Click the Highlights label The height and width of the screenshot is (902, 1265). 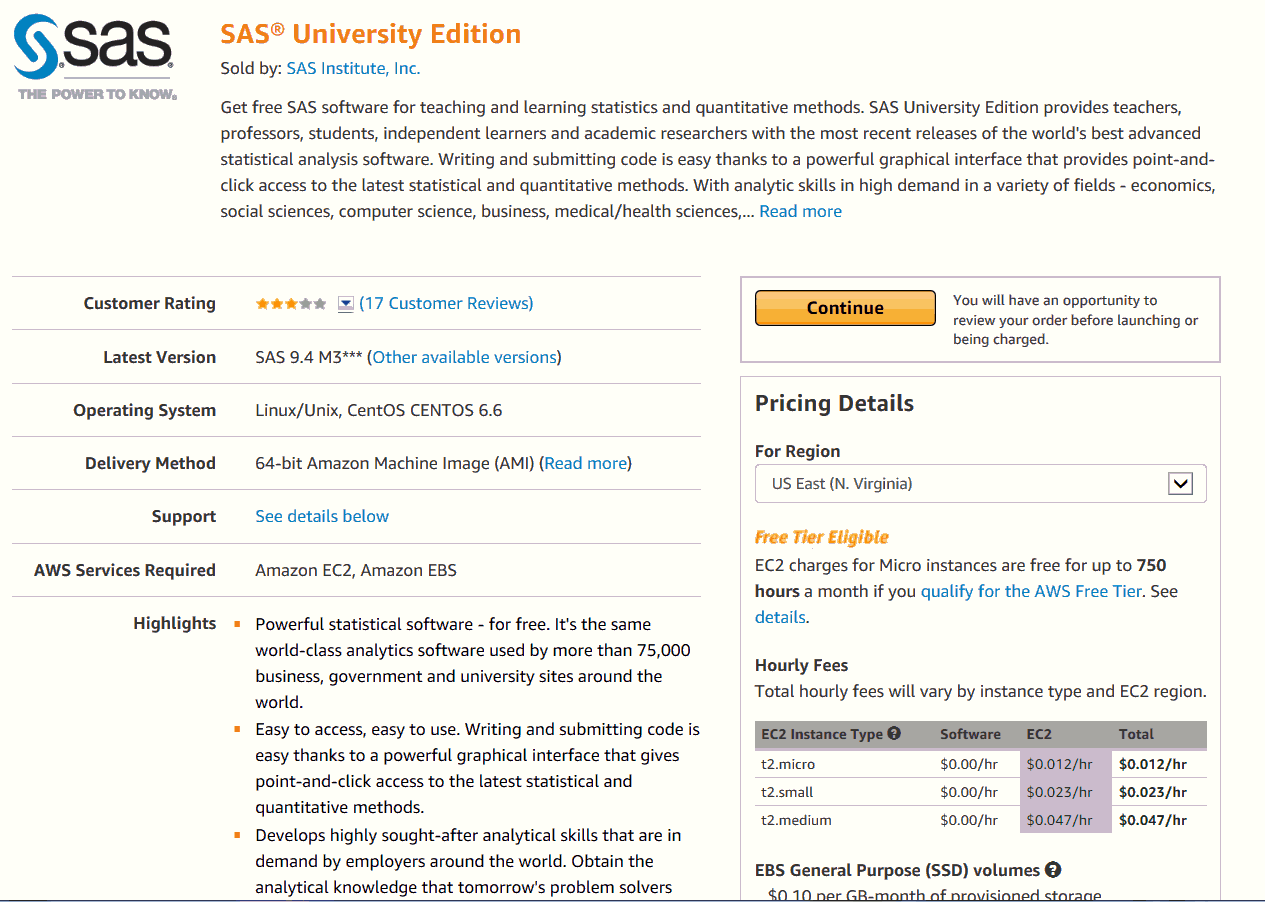click(x=175, y=623)
